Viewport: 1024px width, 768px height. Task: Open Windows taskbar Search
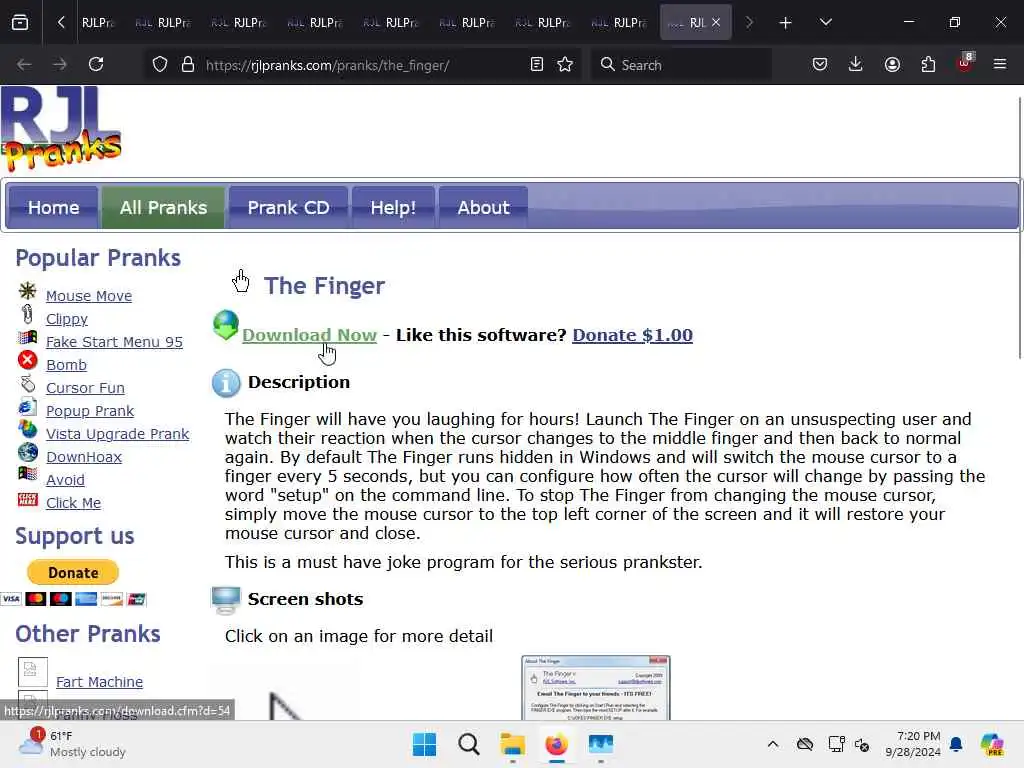click(468, 744)
